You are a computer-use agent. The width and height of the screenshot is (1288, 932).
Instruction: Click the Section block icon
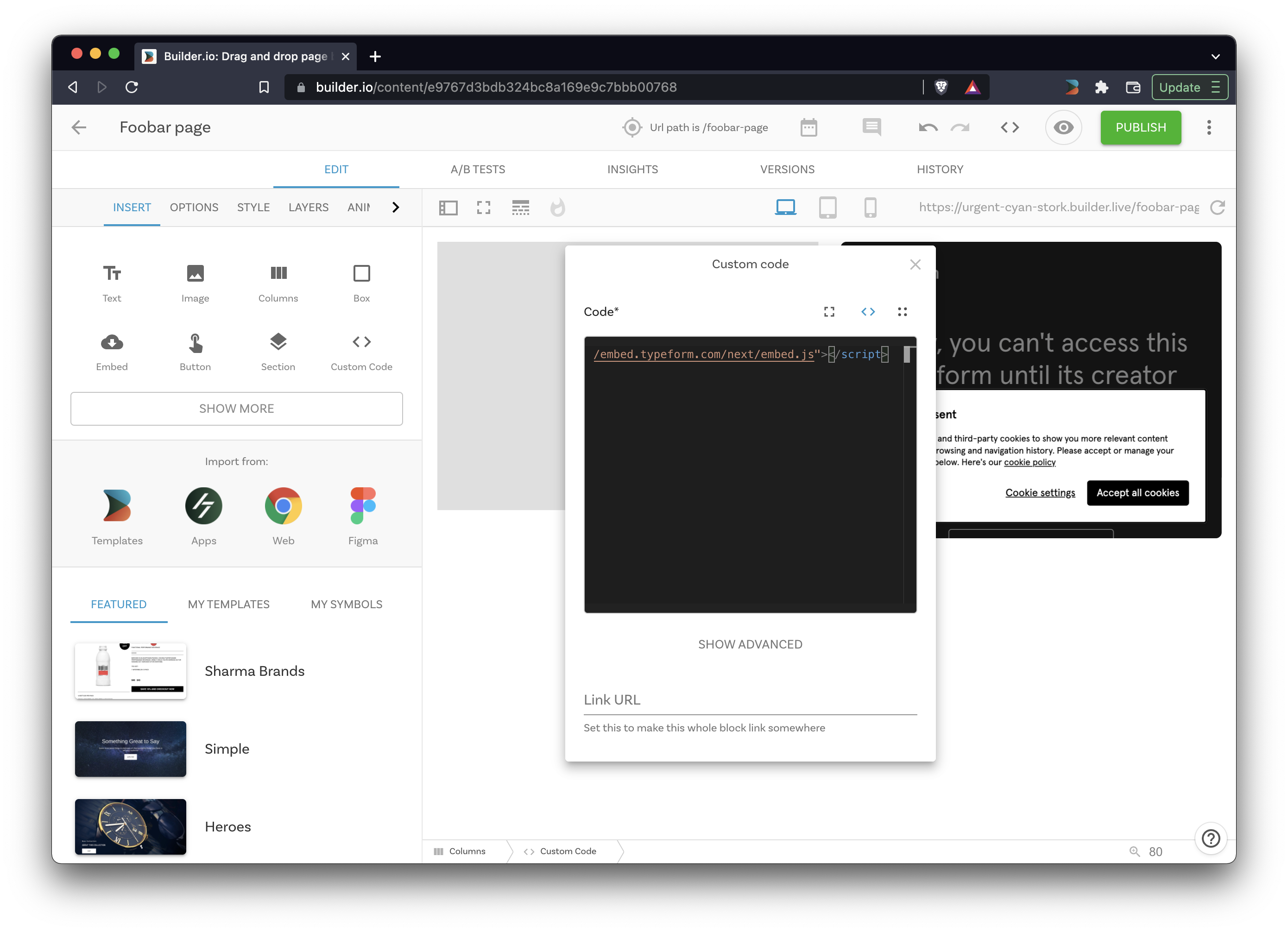278,342
